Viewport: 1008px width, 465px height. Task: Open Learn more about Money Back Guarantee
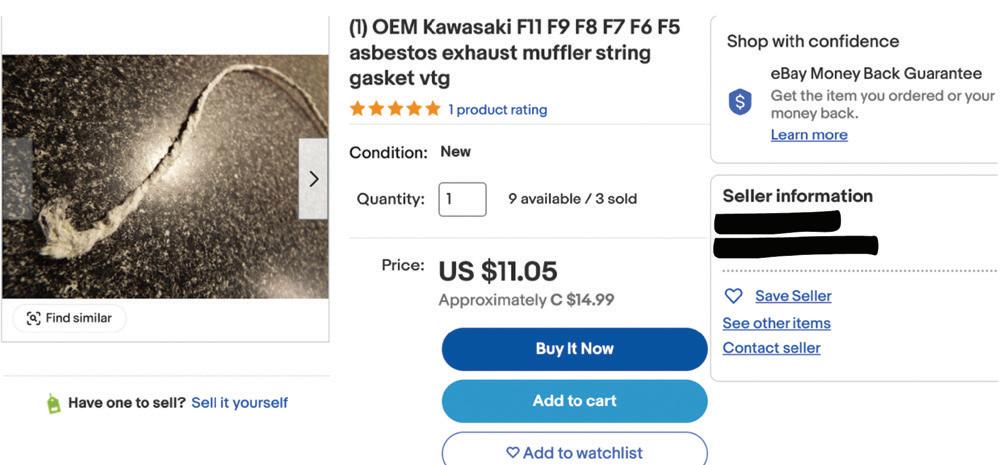click(x=808, y=135)
